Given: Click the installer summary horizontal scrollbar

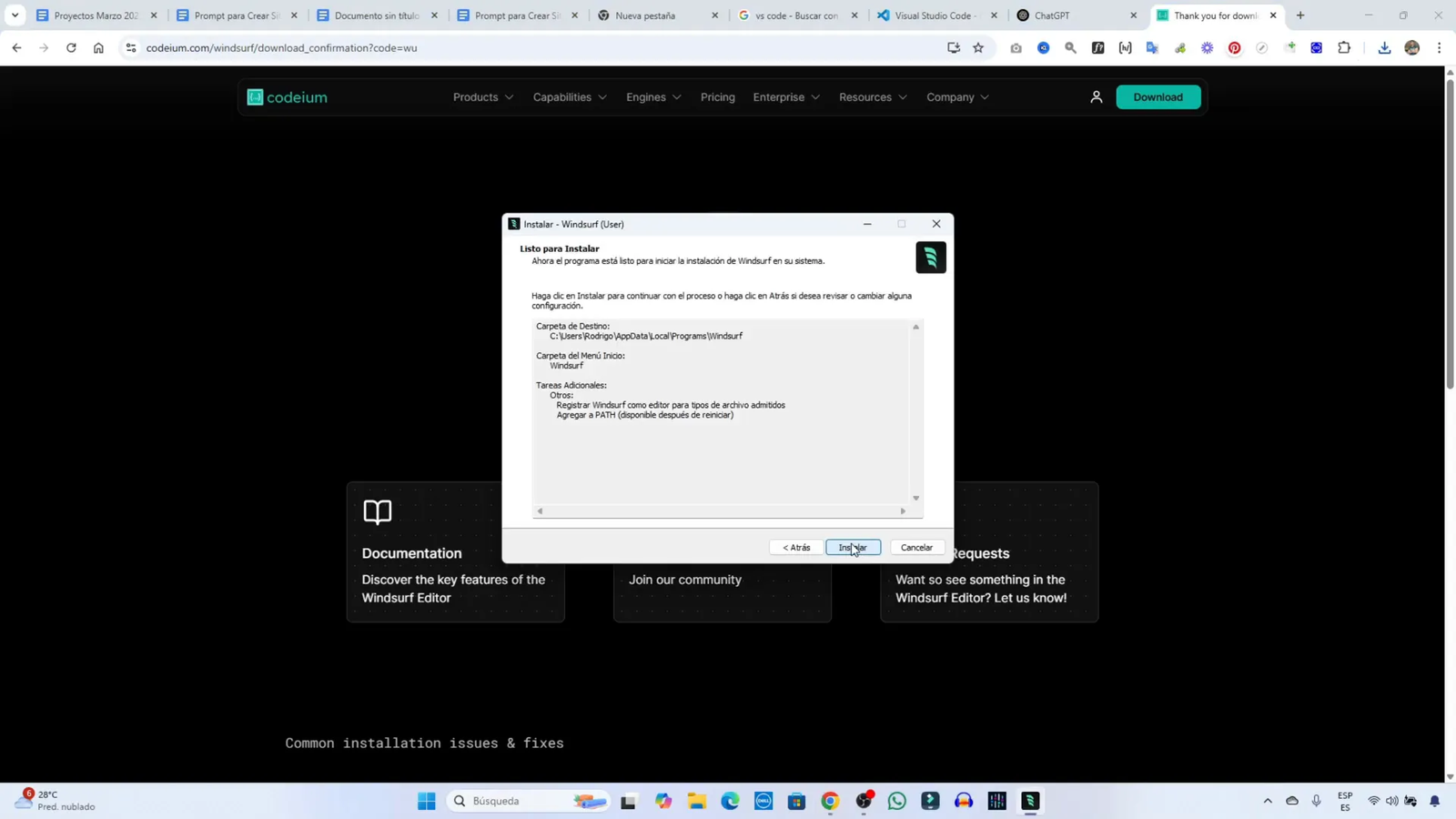Looking at the screenshot, I should coord(721,511).
